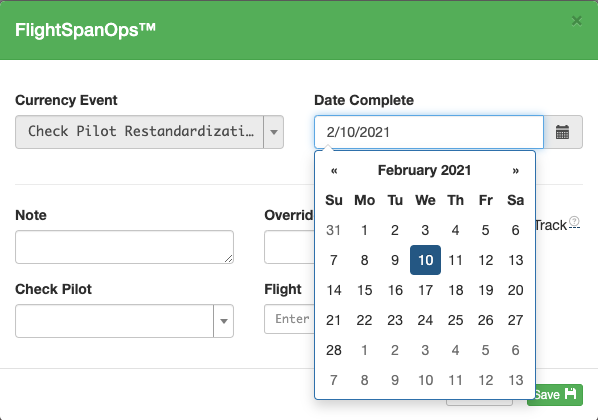Pick February 7 in the calendar
This screenshot has width=598, height=420.
tap(334, 260)
